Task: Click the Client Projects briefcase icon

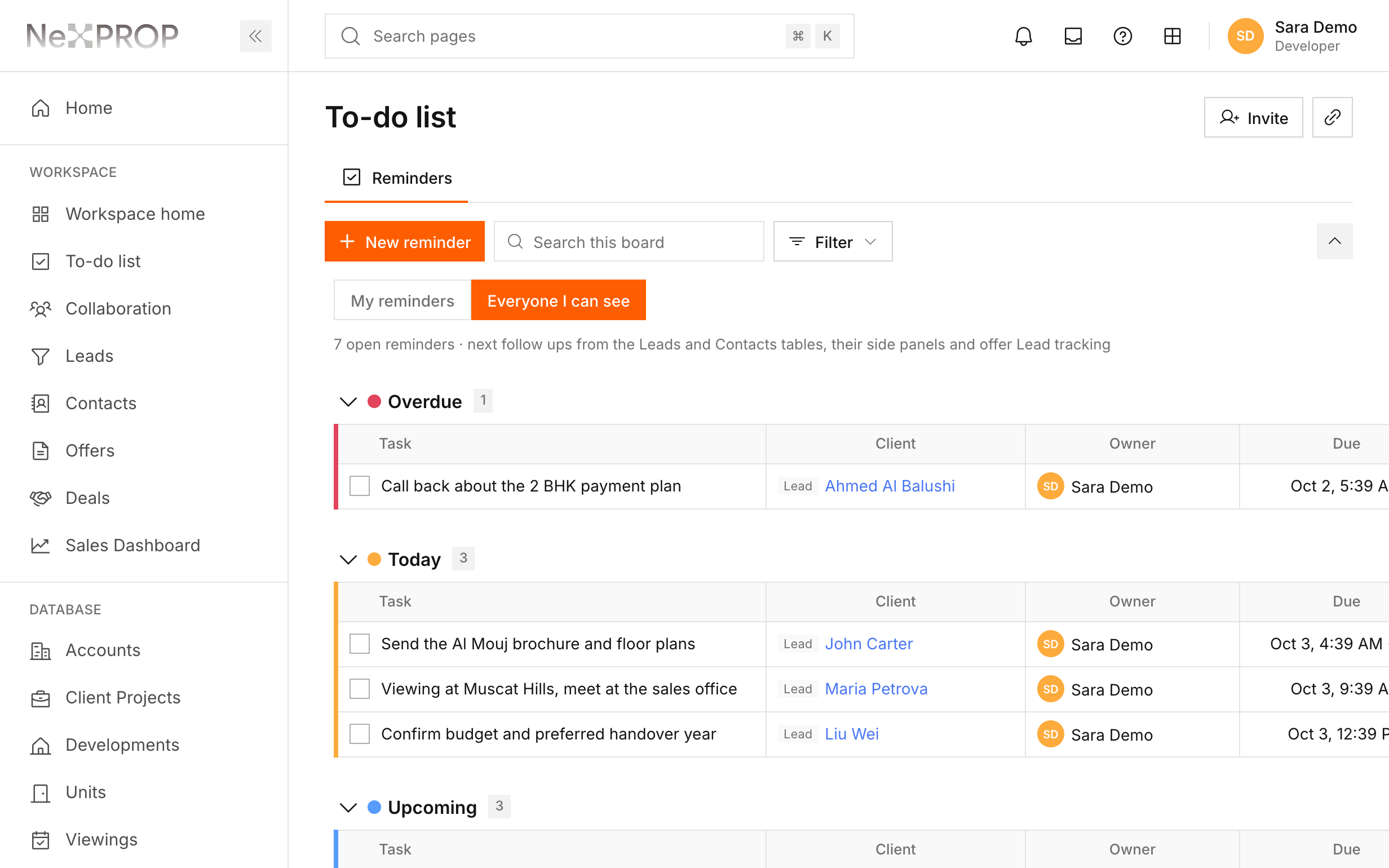Action: pyautogui.click(x=40, y=698)
